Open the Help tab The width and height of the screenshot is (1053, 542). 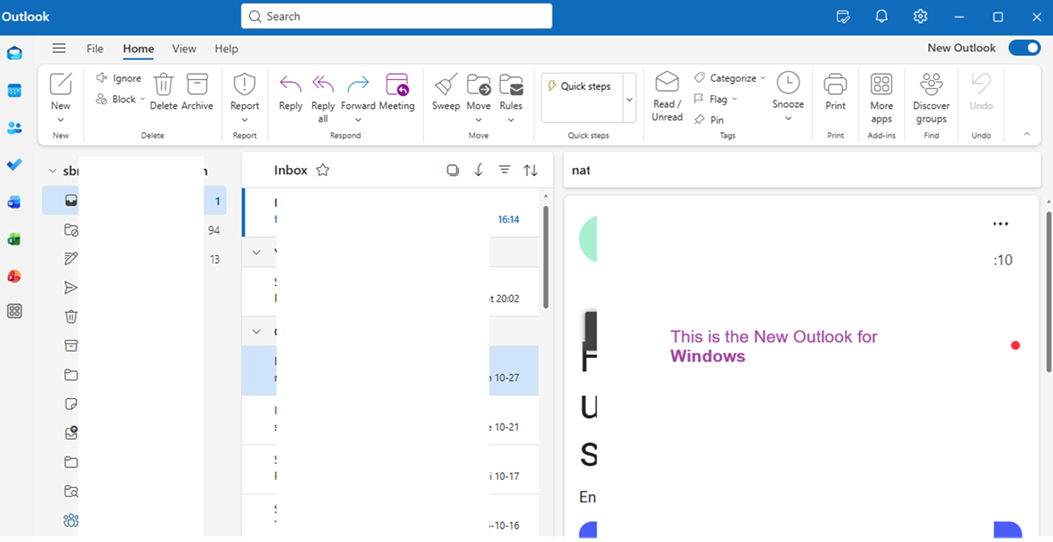226,48
